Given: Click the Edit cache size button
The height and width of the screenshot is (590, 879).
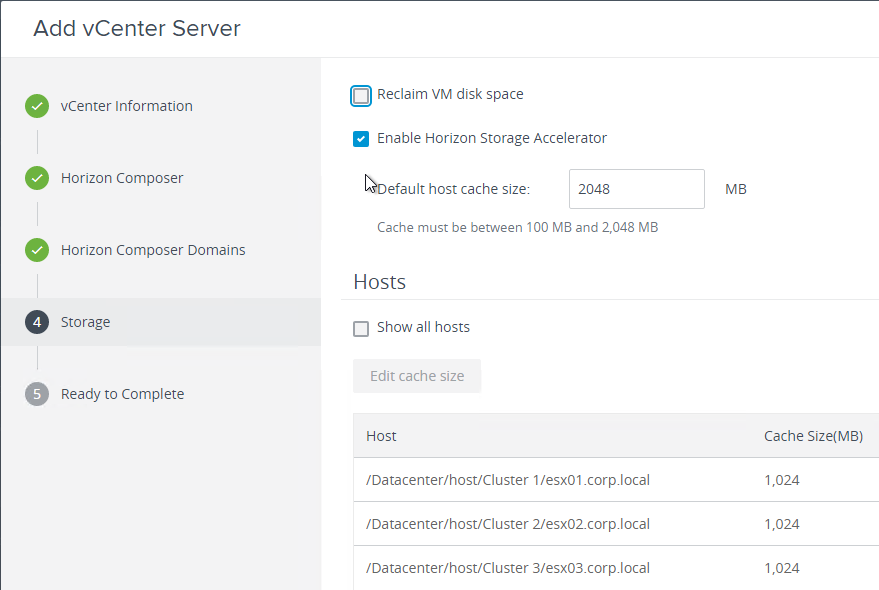Looking at the screenshot, I should click(417, 376).
